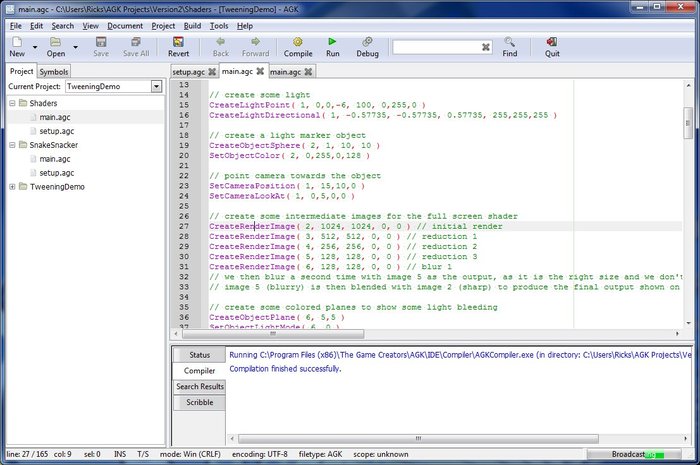Image resolution: width=700 pixels, height=465 pixels.
Task: Select setup.agc under Shaders
Action: 56,131
